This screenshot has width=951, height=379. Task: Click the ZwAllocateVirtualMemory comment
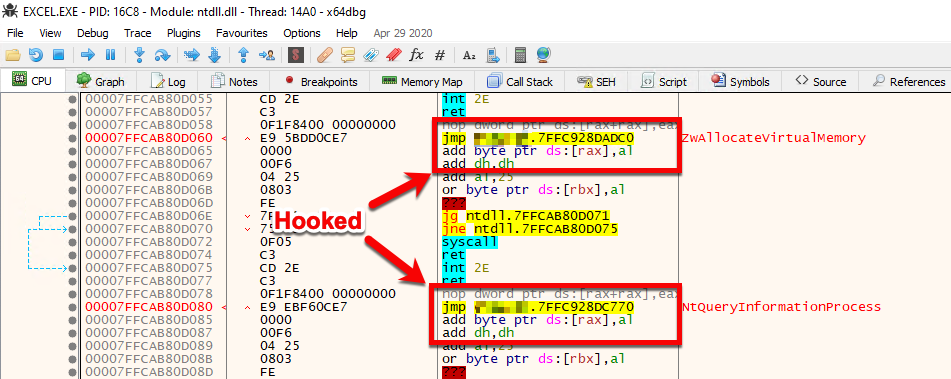coord(773,138)
